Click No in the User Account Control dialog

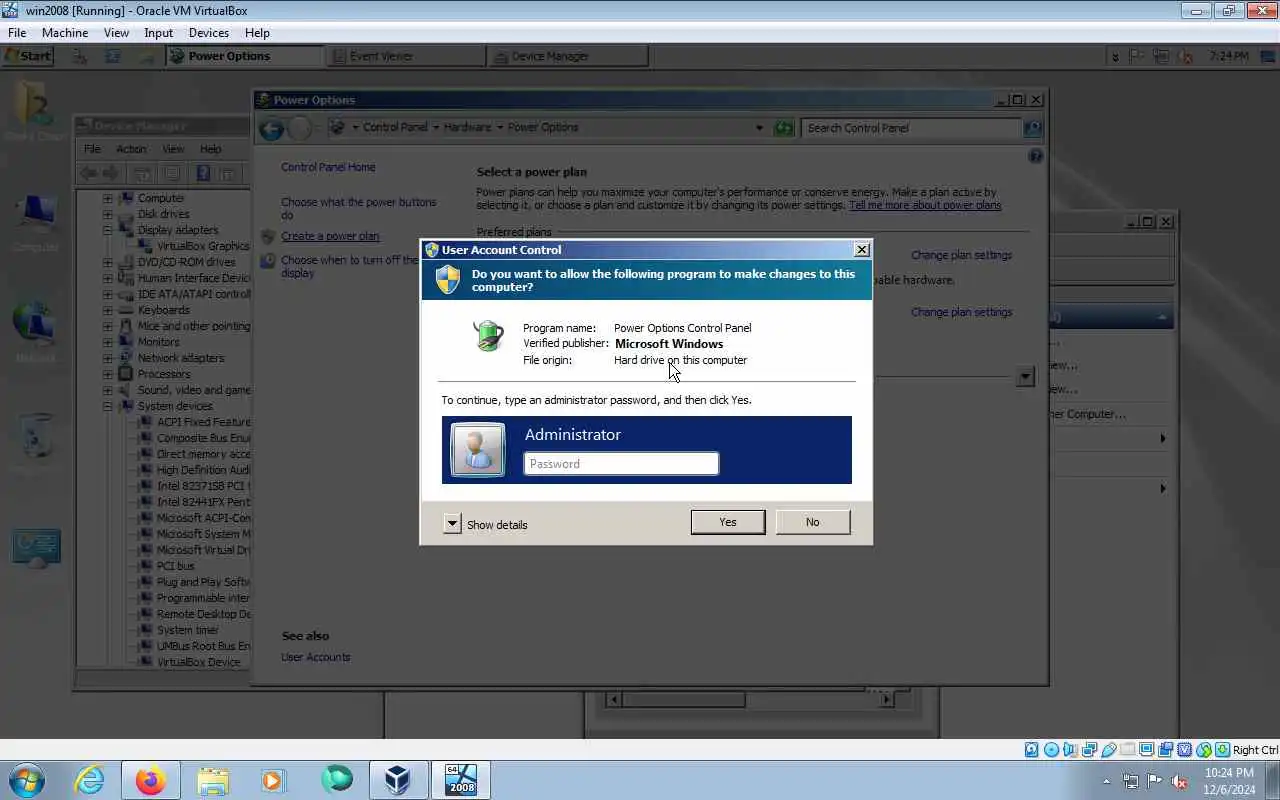[x=813, y=522]
